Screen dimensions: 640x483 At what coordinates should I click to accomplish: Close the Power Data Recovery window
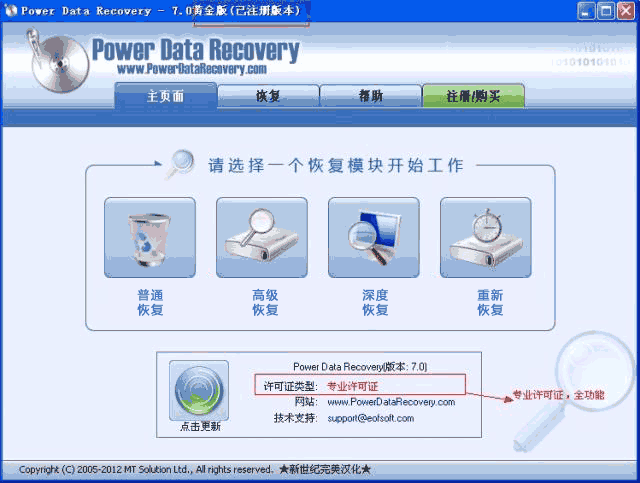click(626, 11)
